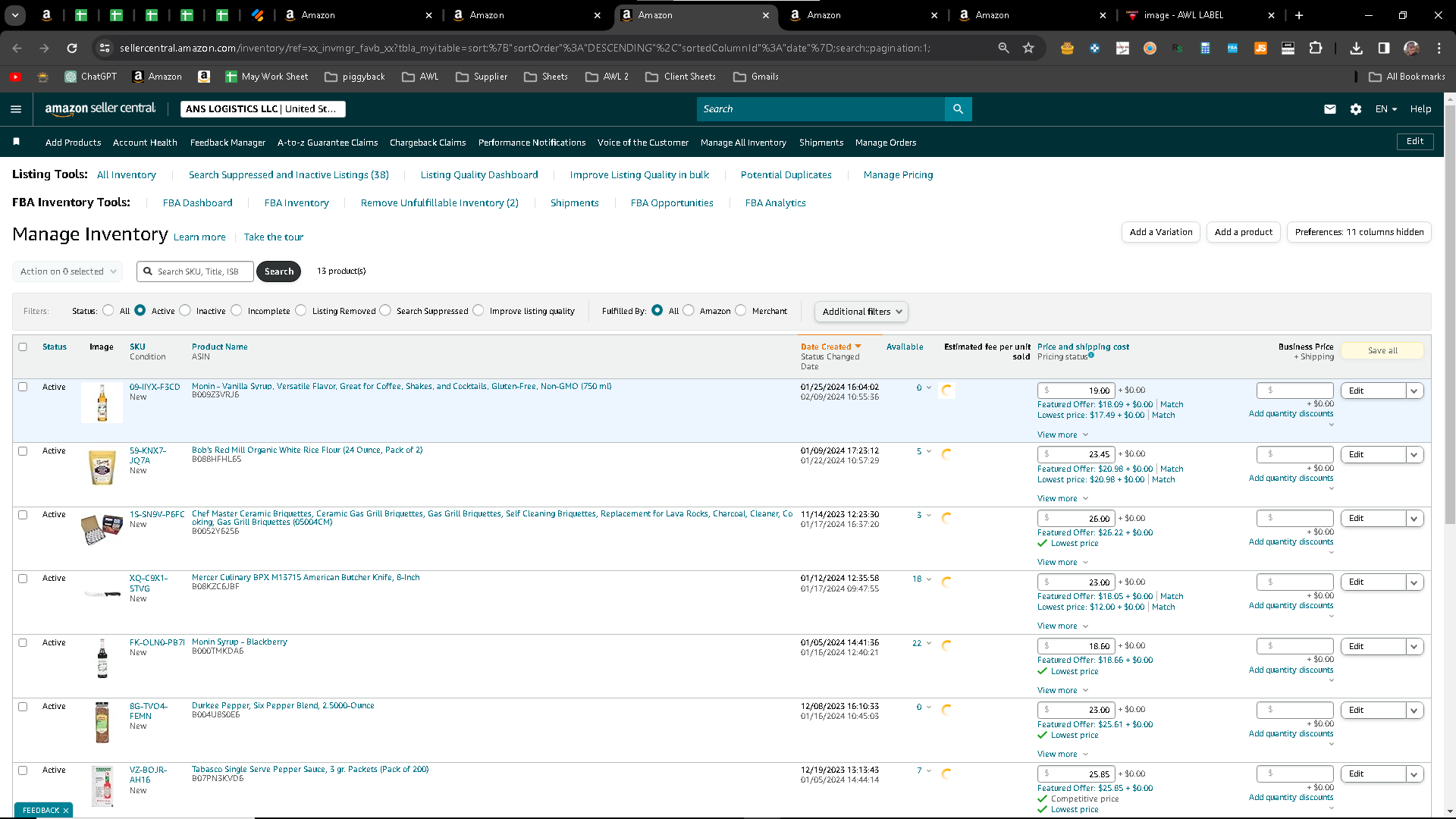Screen dimensions: 1456x819
Task: Click the browser zoom magnifier icon
Action: 1003,48
